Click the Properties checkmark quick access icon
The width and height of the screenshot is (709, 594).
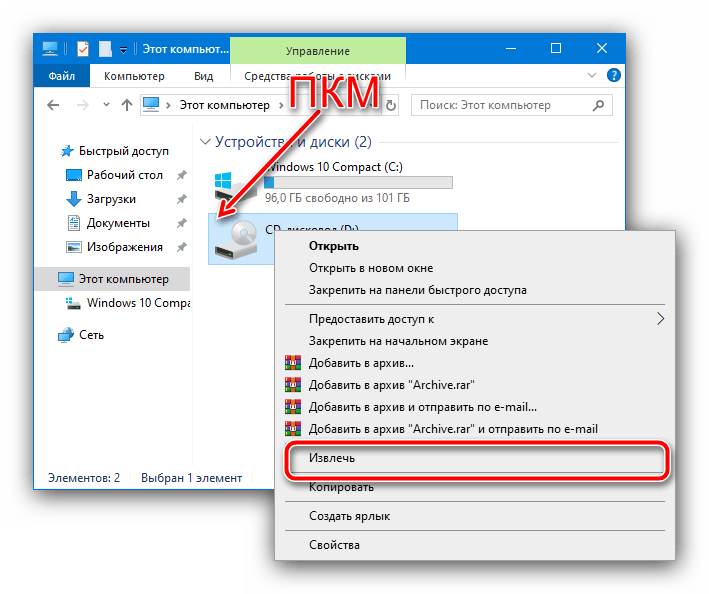click(x=83, y=49)
